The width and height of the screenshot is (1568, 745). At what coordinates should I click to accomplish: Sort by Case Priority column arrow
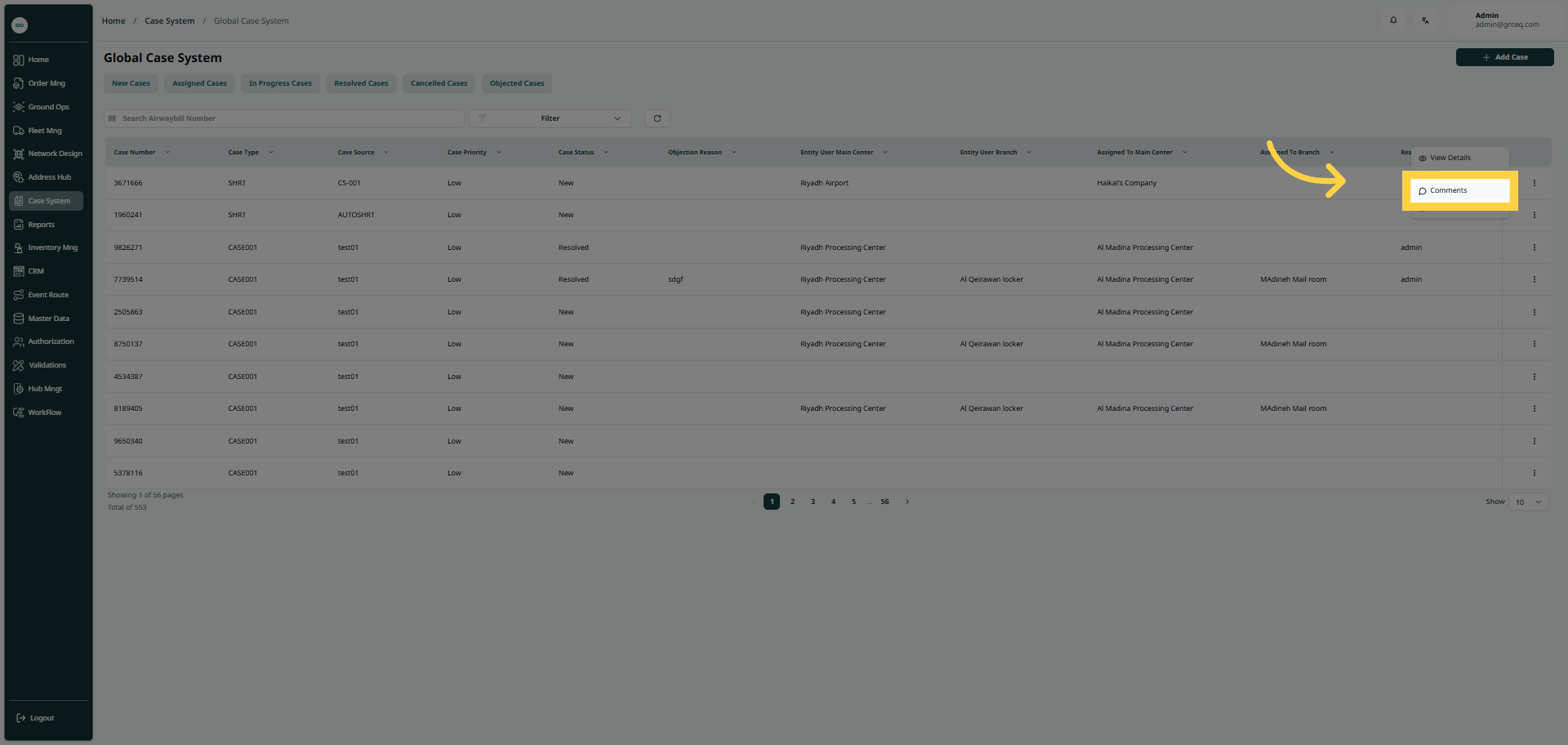pyautogui.click(x=499, y=153)
